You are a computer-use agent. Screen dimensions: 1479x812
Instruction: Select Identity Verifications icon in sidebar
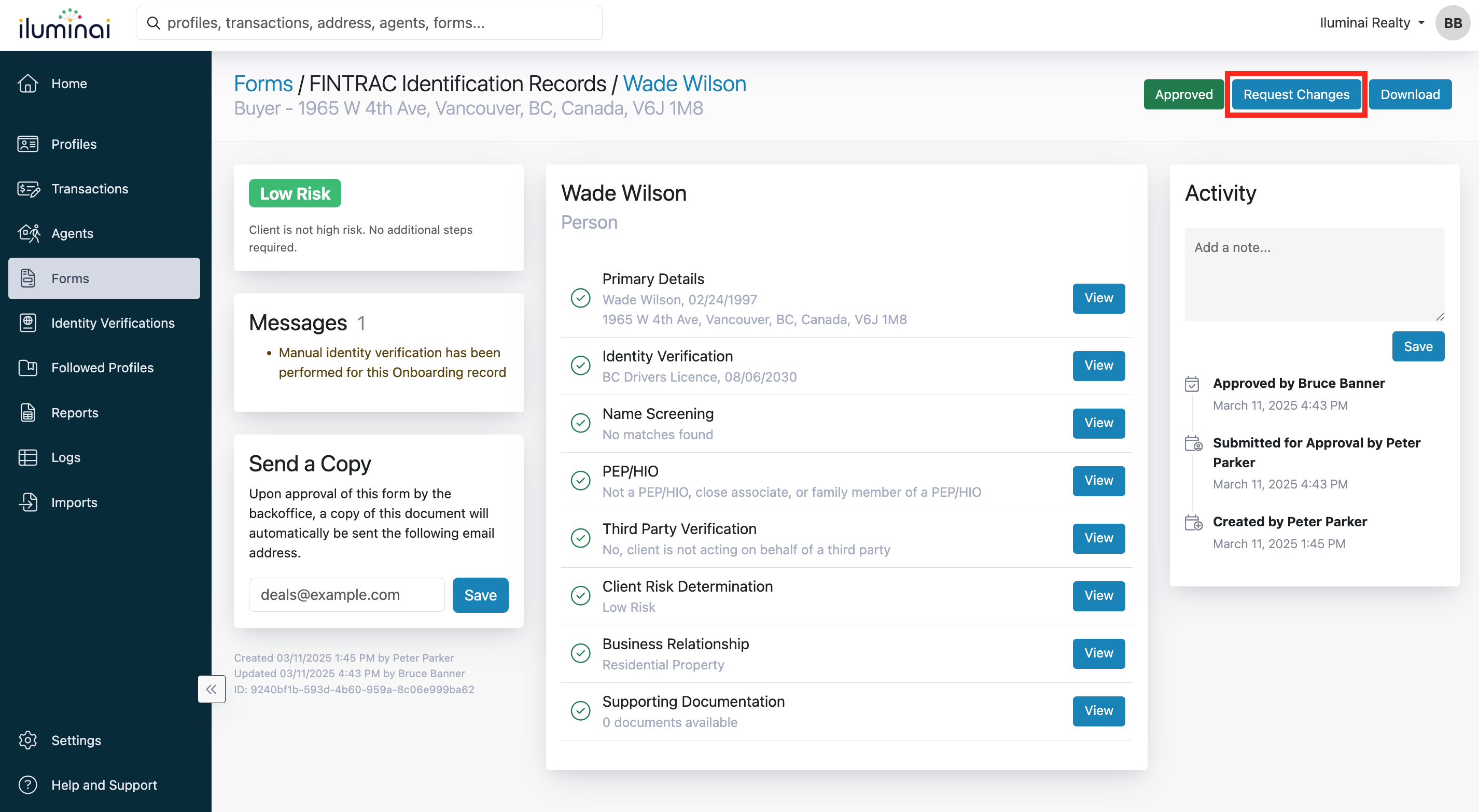tap(27, 323)
